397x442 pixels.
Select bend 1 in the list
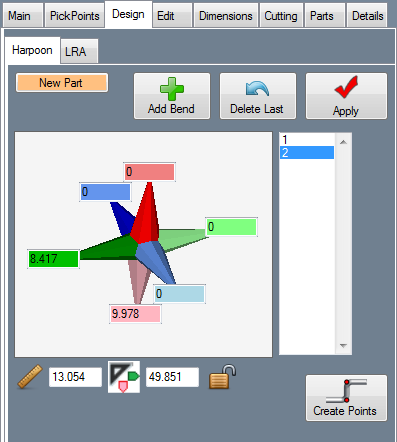coord(307,139)
